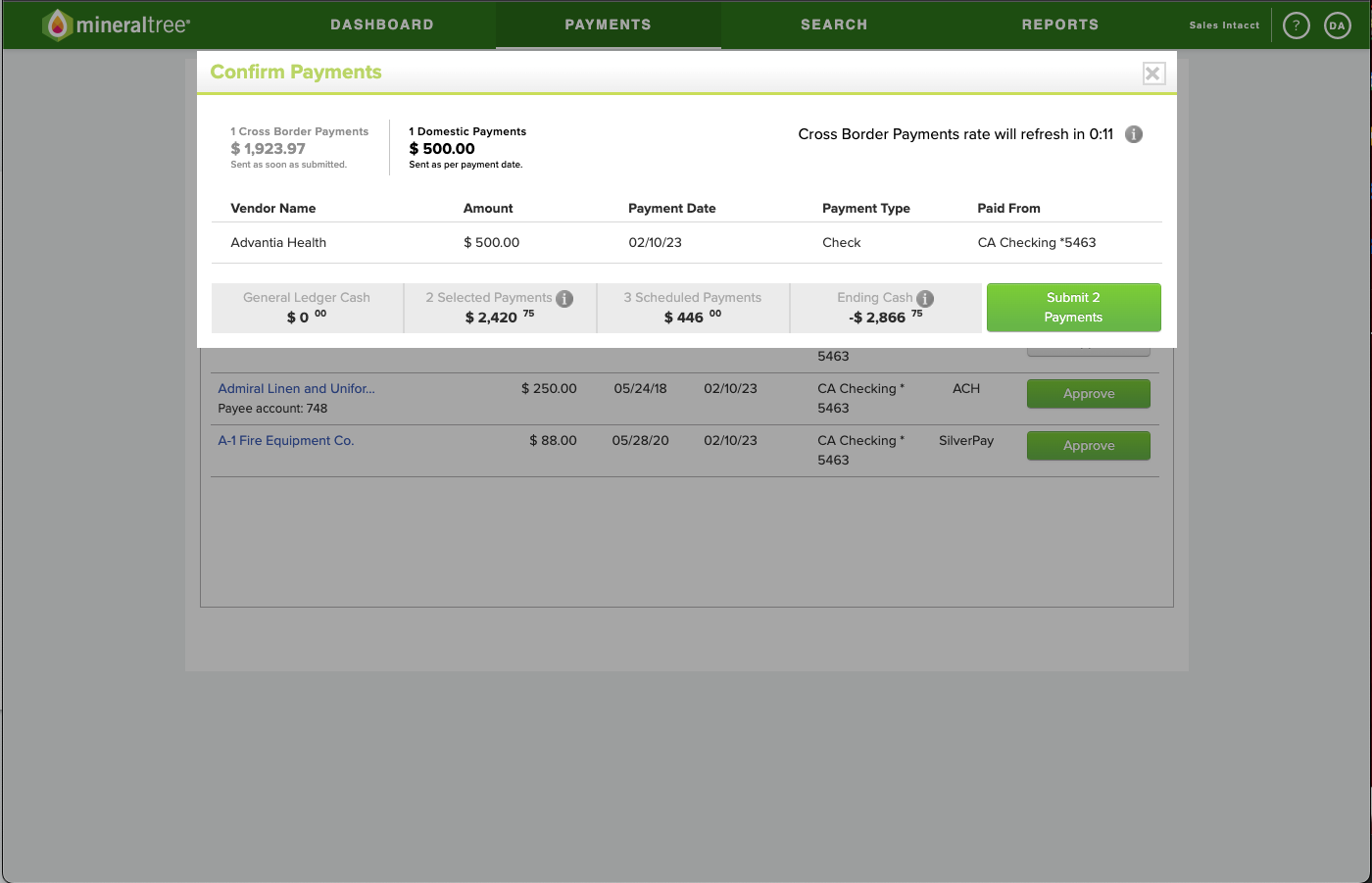Image resolution: width=1372 pixels, height=883 pixels.
Task: Click Submit 2 Payments button
Action: tap(1073, 308)
